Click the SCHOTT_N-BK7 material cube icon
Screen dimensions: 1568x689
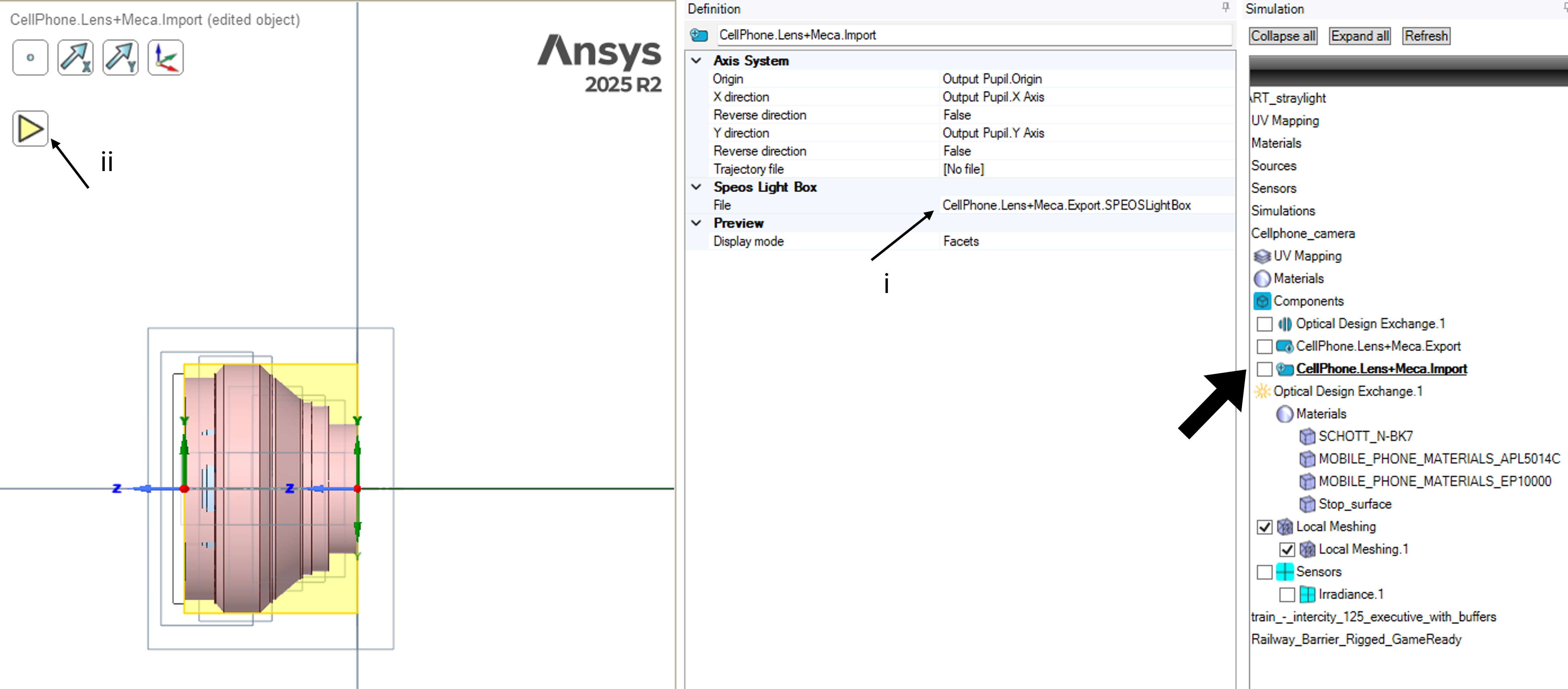pyautogui.click(x=1307, y=436)
